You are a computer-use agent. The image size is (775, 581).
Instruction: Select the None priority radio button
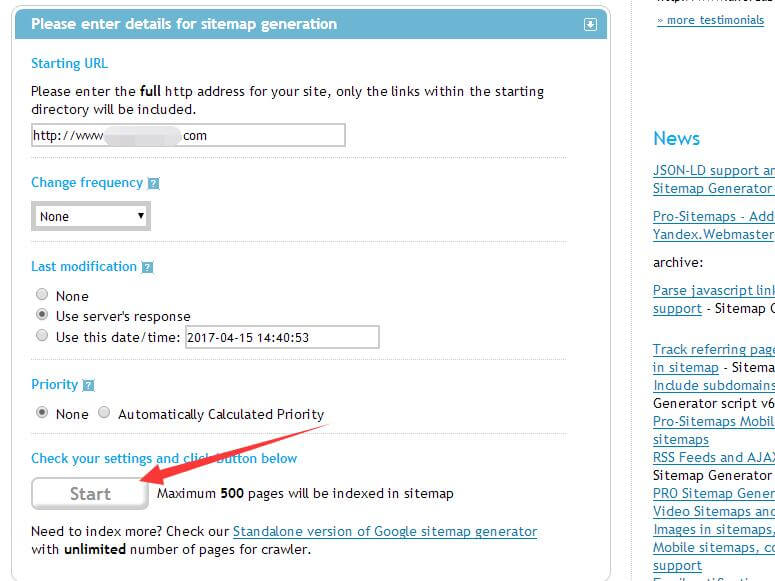coord(42,412)
